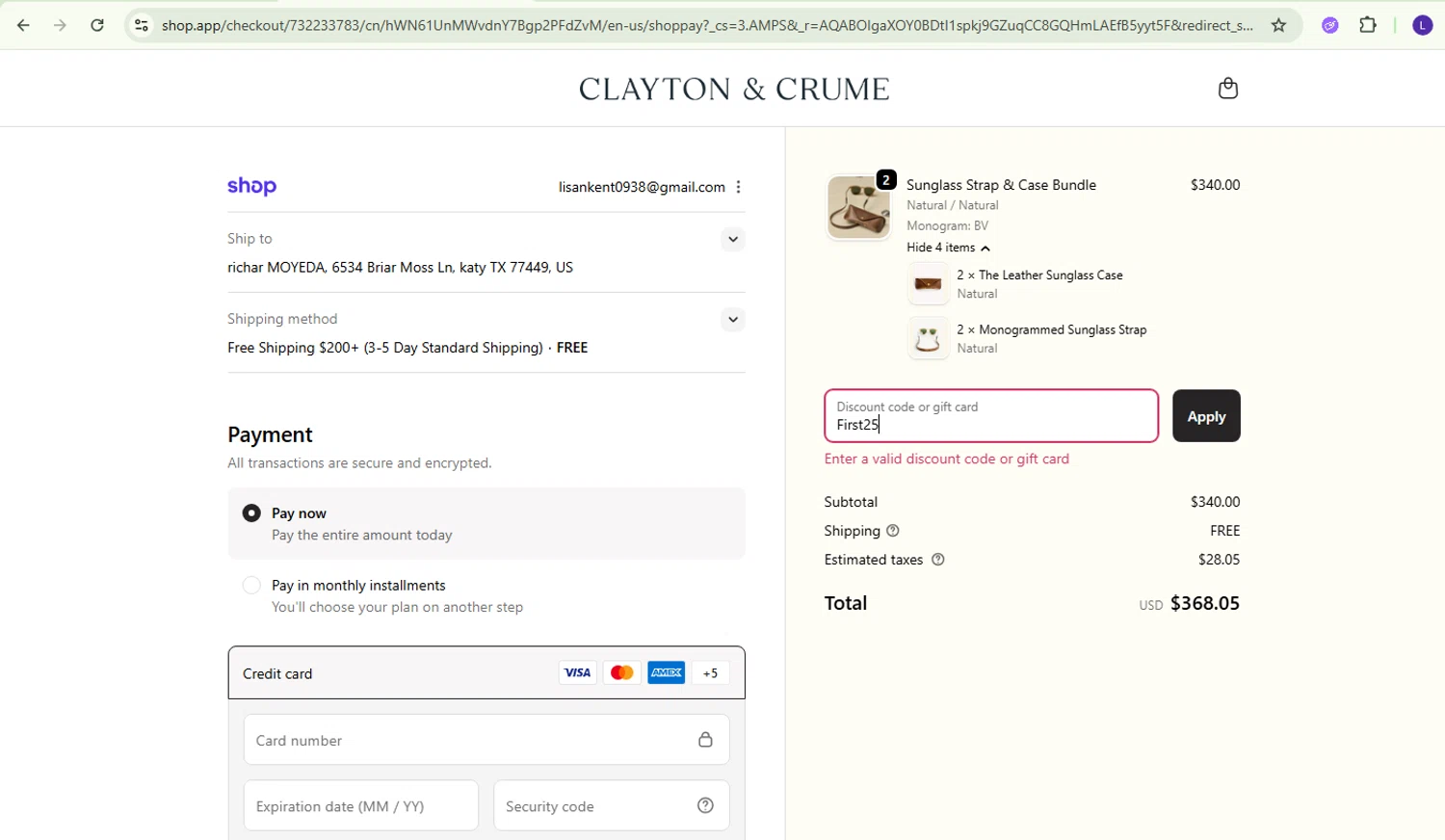Viewport: 1445px width, 840px height.
Task: Expand the Ship to address section
Action: 733,239
